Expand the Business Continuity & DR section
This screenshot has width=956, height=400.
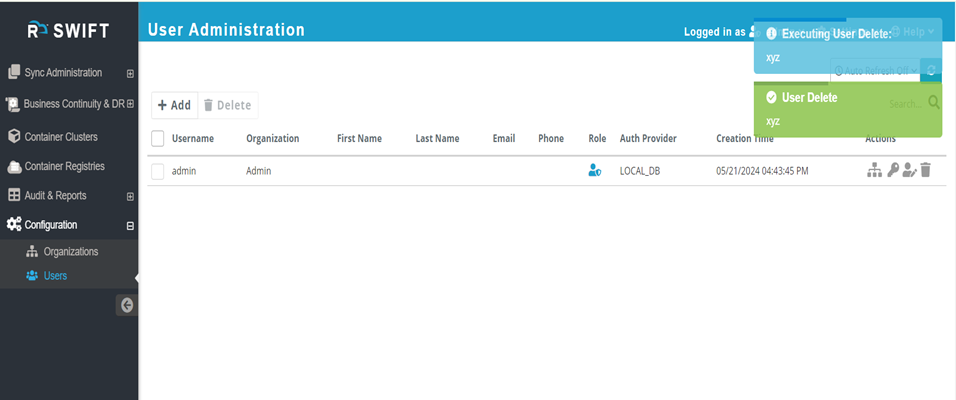(x=130, y=104)
